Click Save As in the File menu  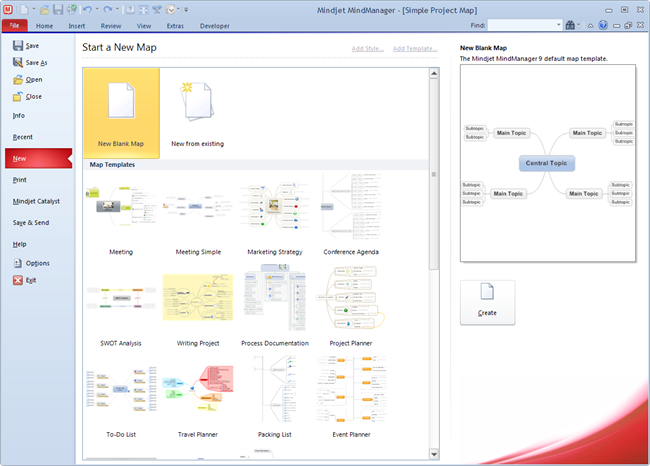pyautogui.click(x=30, y=63)
